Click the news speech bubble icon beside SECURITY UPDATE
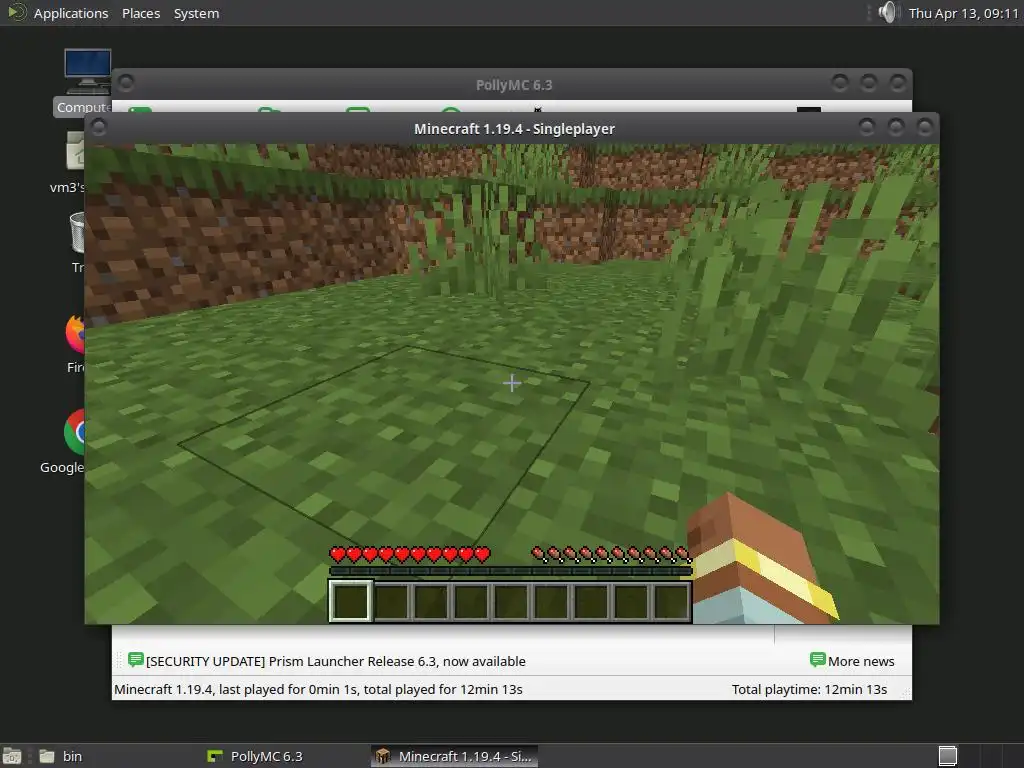This screenshot has width=1024, height=768. pos(136,660)
